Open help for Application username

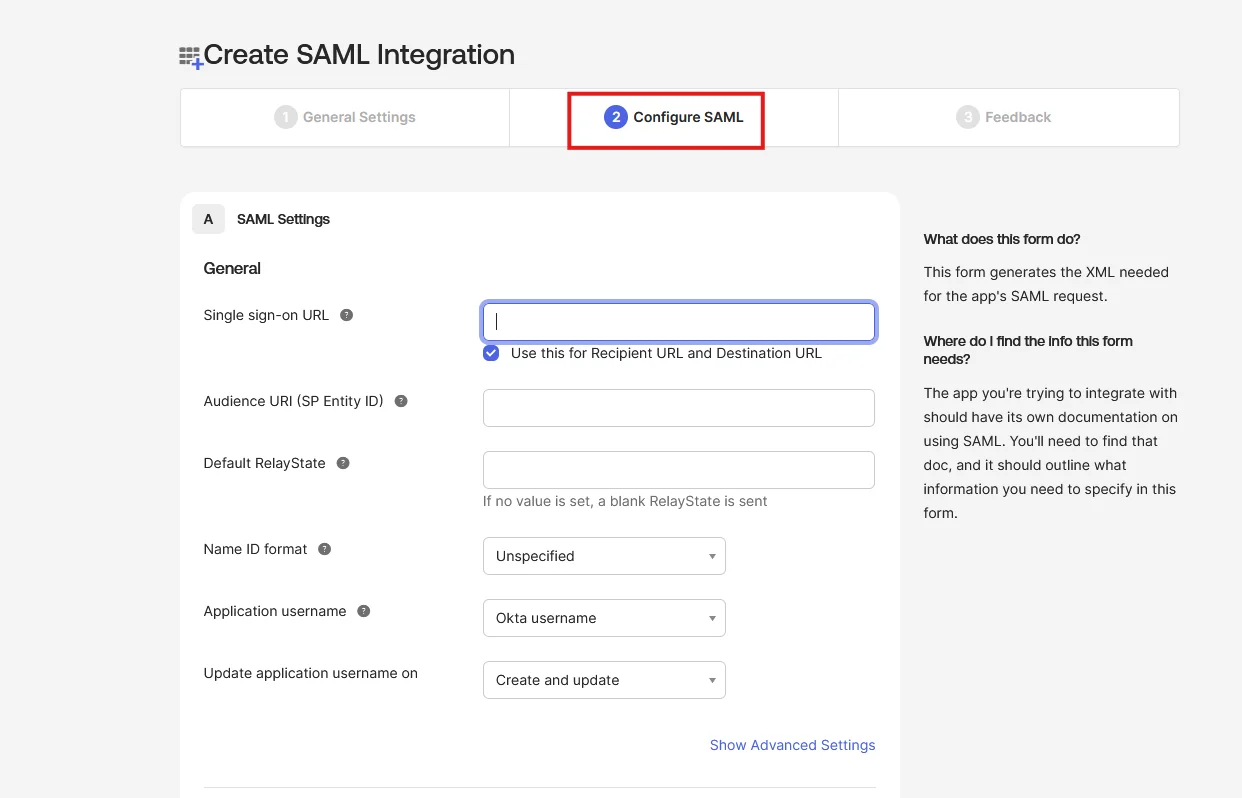[363, 610]
